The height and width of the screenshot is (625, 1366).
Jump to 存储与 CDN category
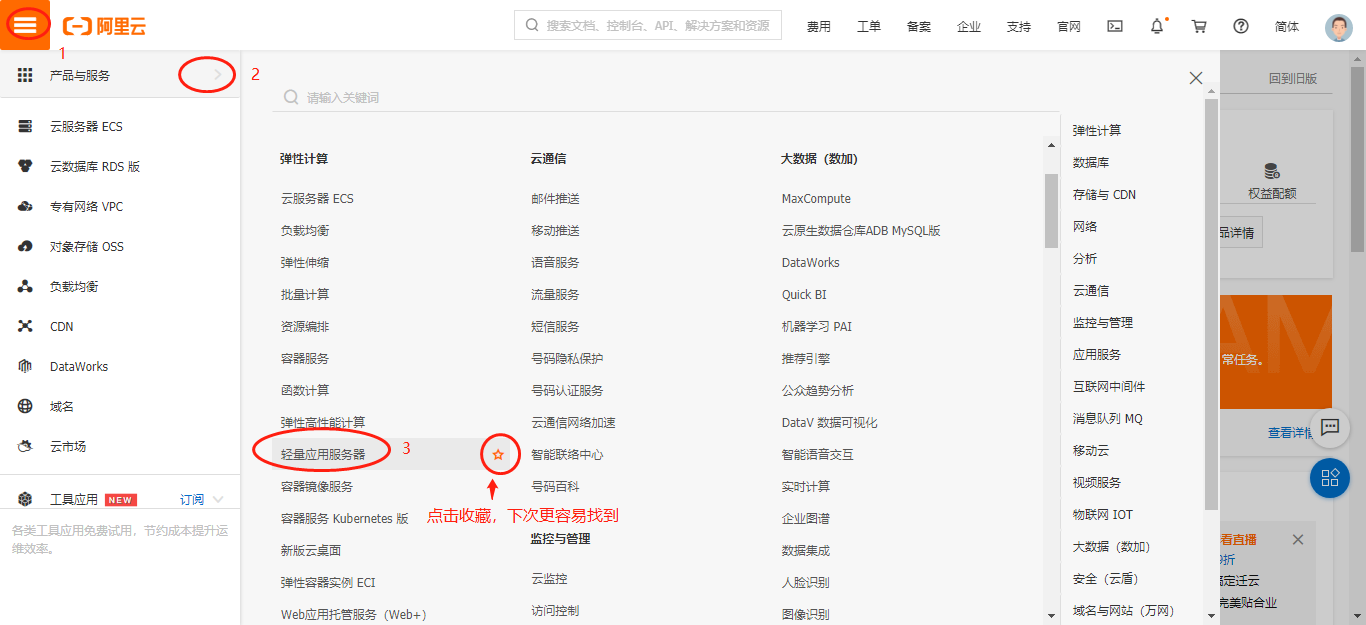[x=1105, y=195]
